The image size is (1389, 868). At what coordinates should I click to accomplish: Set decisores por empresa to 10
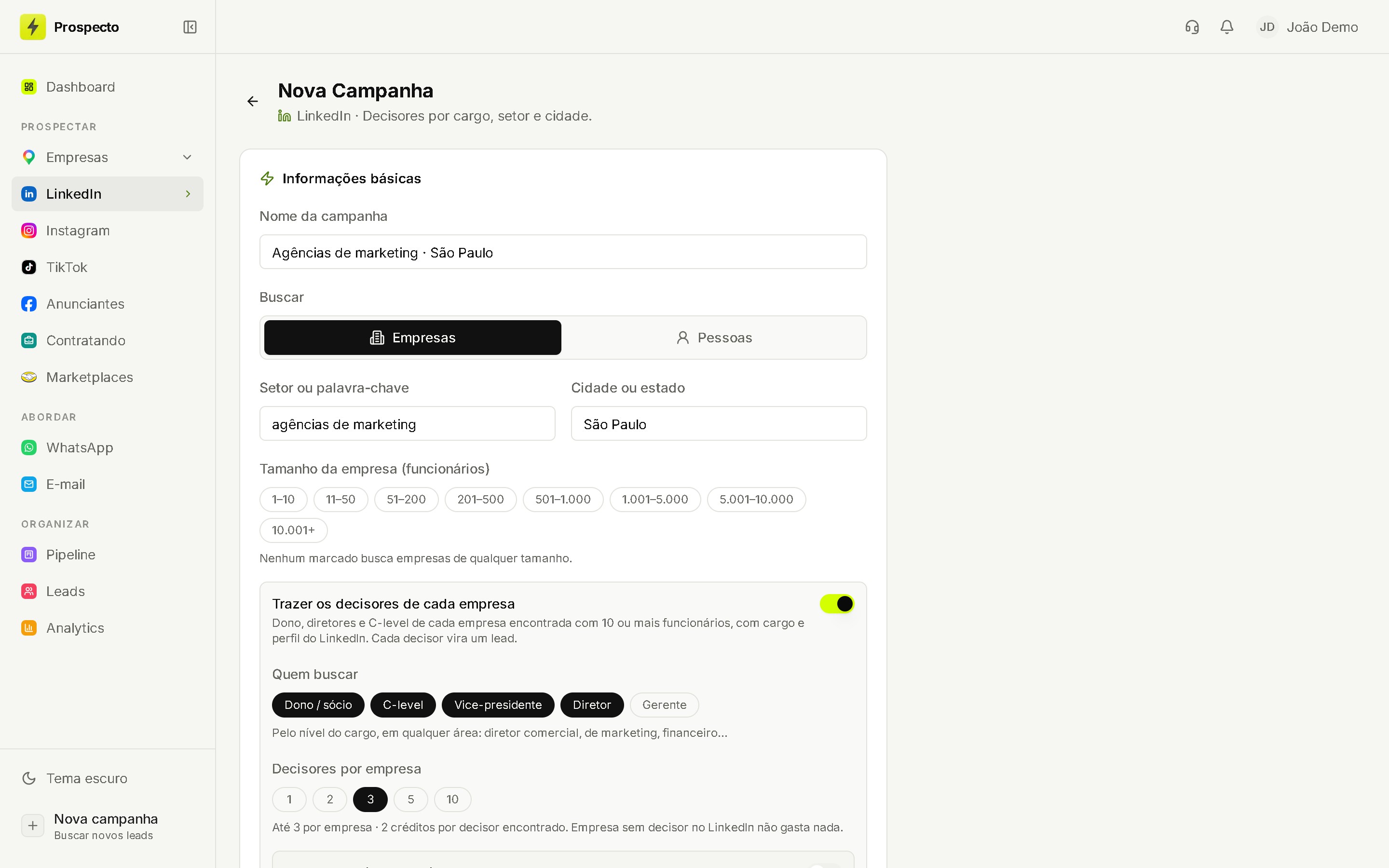pyautogui.click(x=453, y=800)
